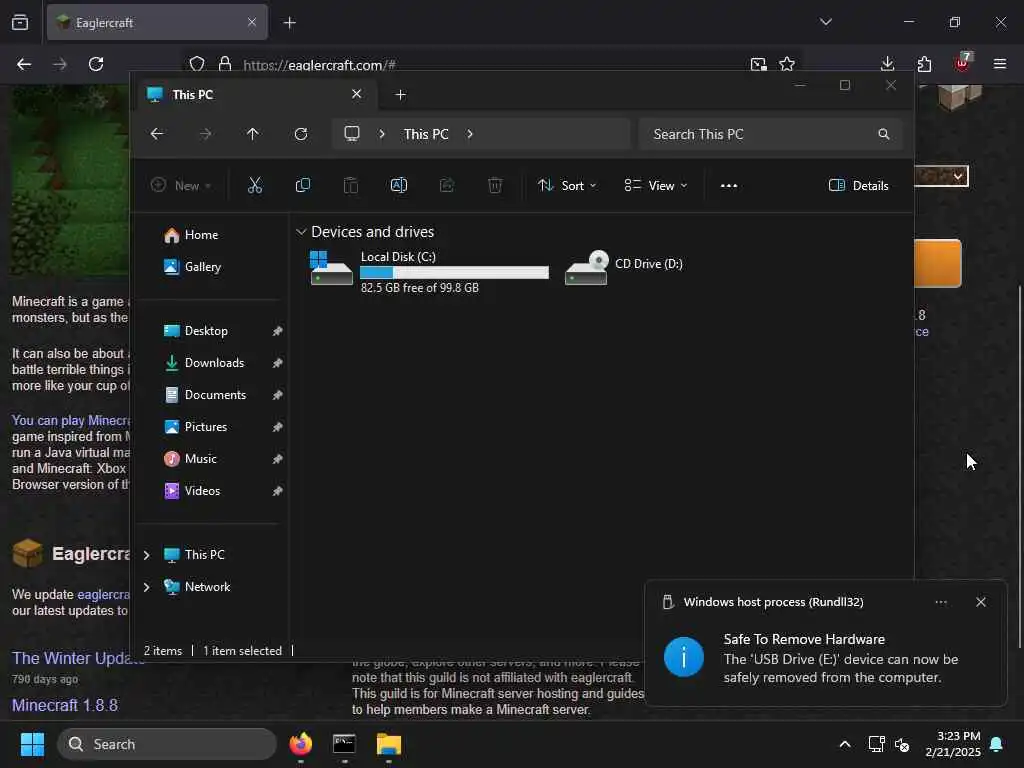The image size is (1024, 768).
Task: Click the Delete trash icon in Explorer toolbar
Action: pos(495,185)
